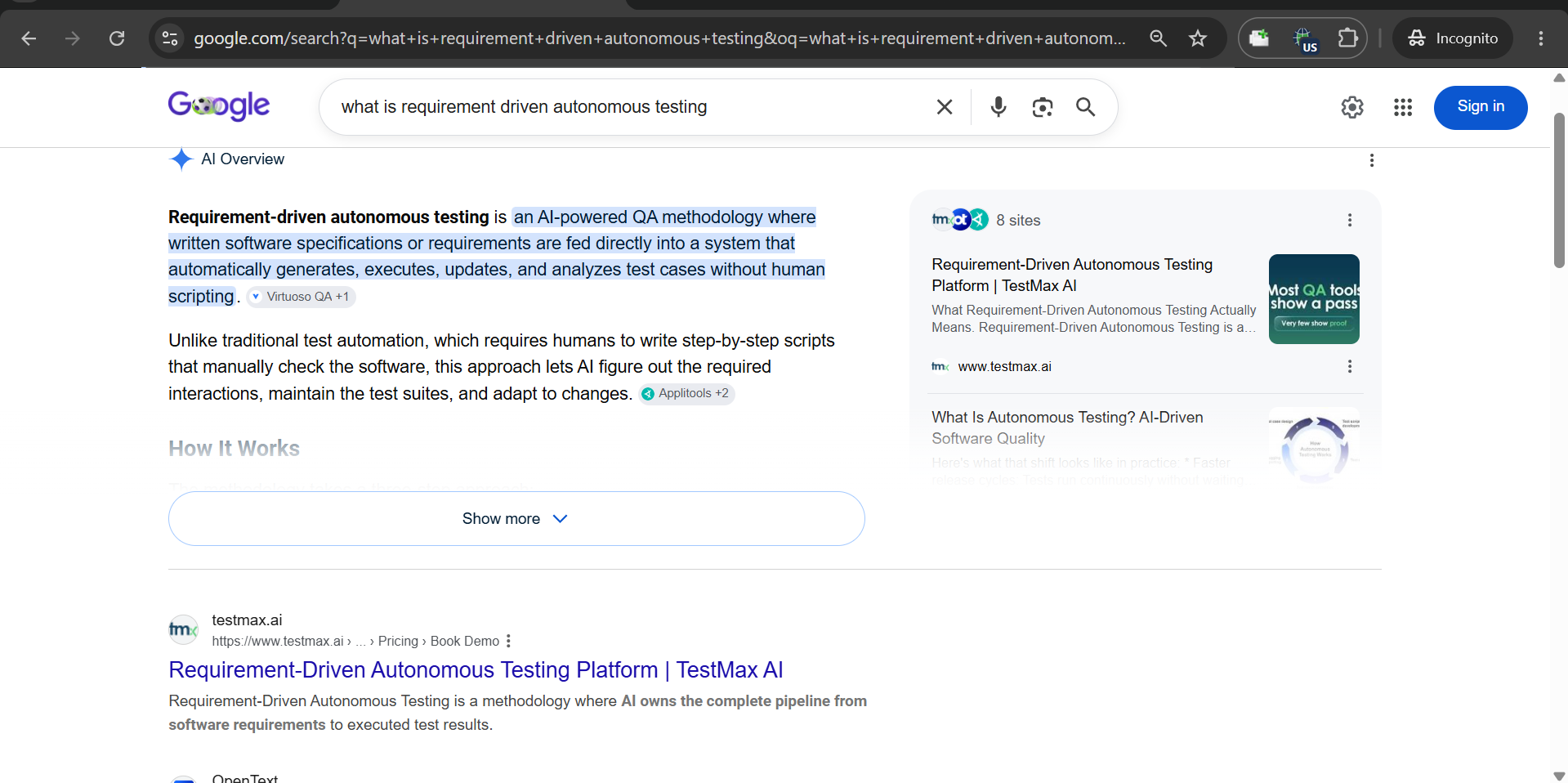Screen dimensions: 1568x783
Task: Open the zoom magnifier in address bar
Action: [1158, 38]
